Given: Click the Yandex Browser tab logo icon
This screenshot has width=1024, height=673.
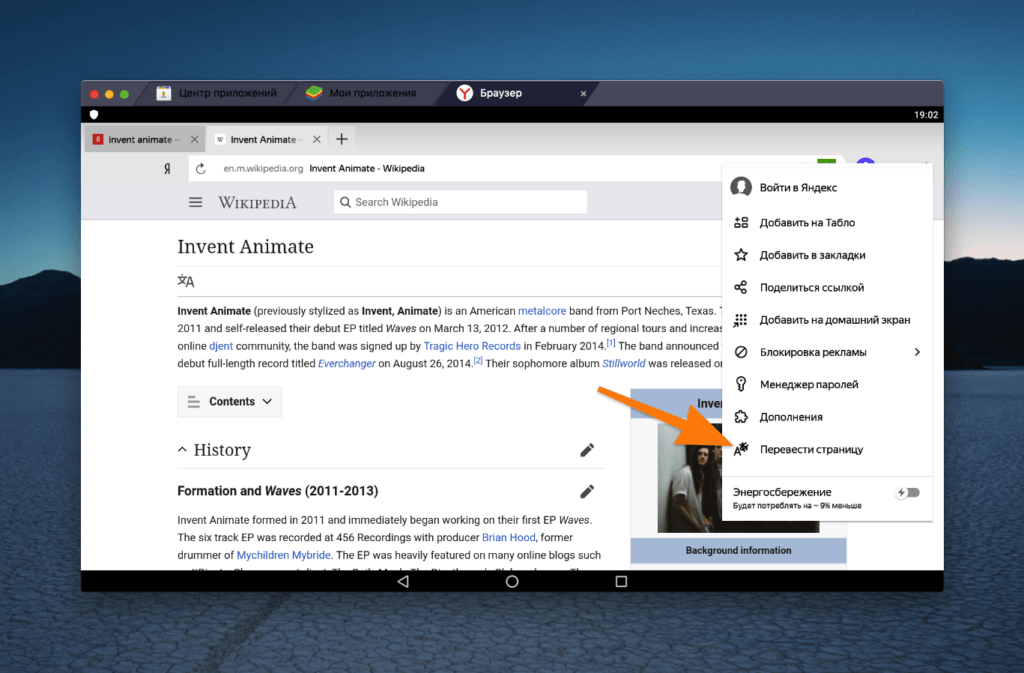Looking at the screenshot, I should point(464,93).
